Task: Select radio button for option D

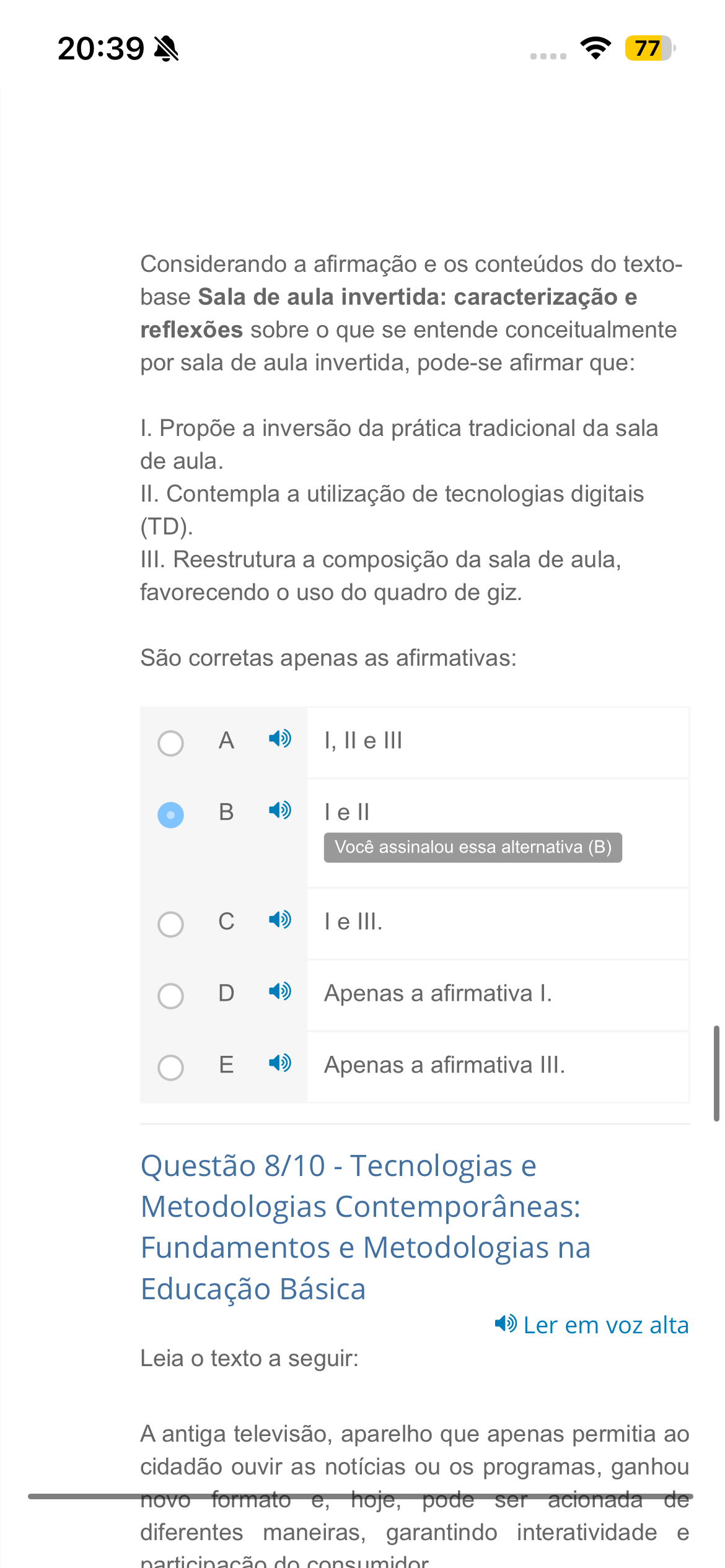Action: (x=170, y=996)
